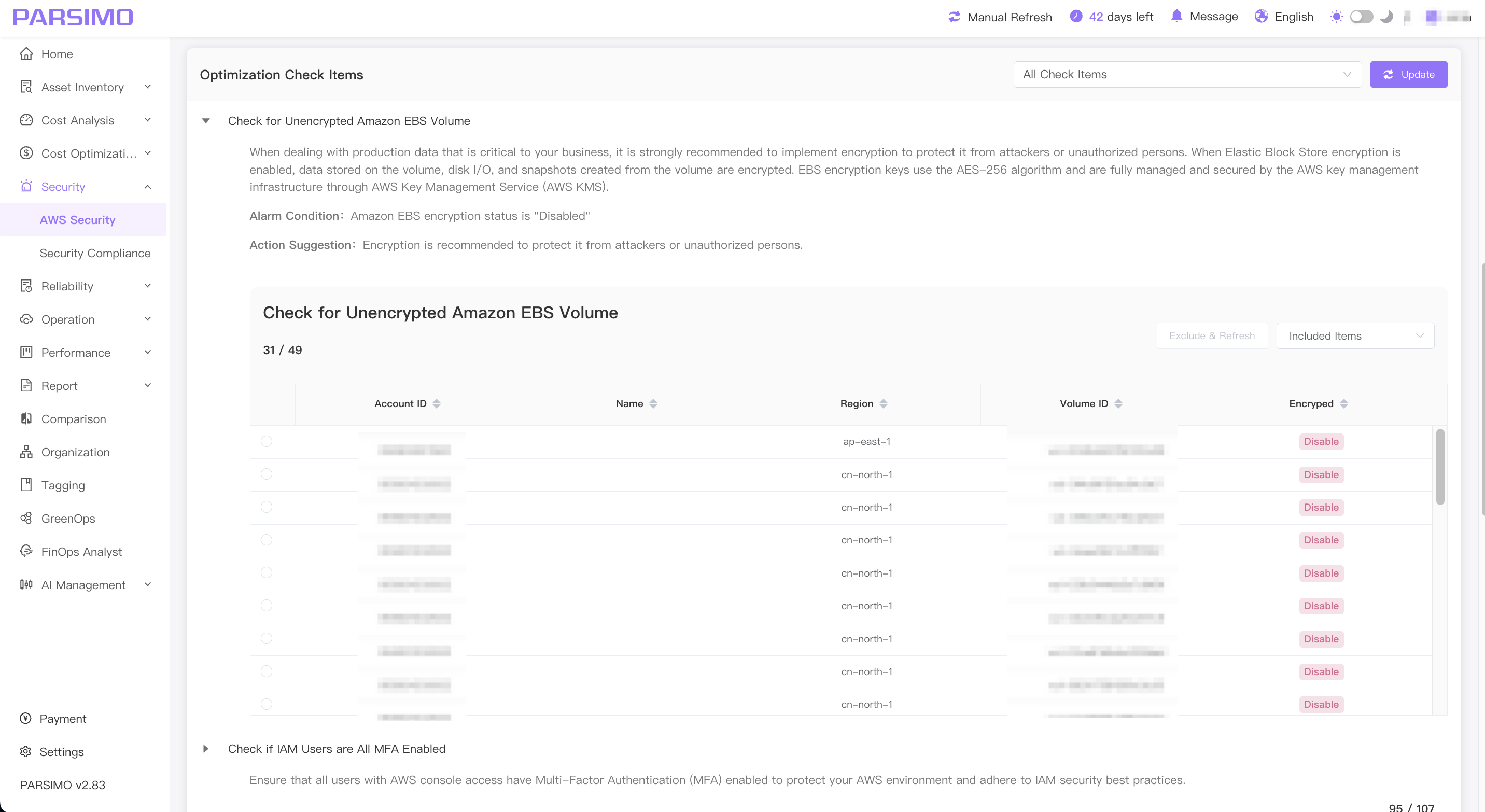Click the Tagging sidebar icon
Viewport: 1485px width, 812px height.
pos(26,485)
